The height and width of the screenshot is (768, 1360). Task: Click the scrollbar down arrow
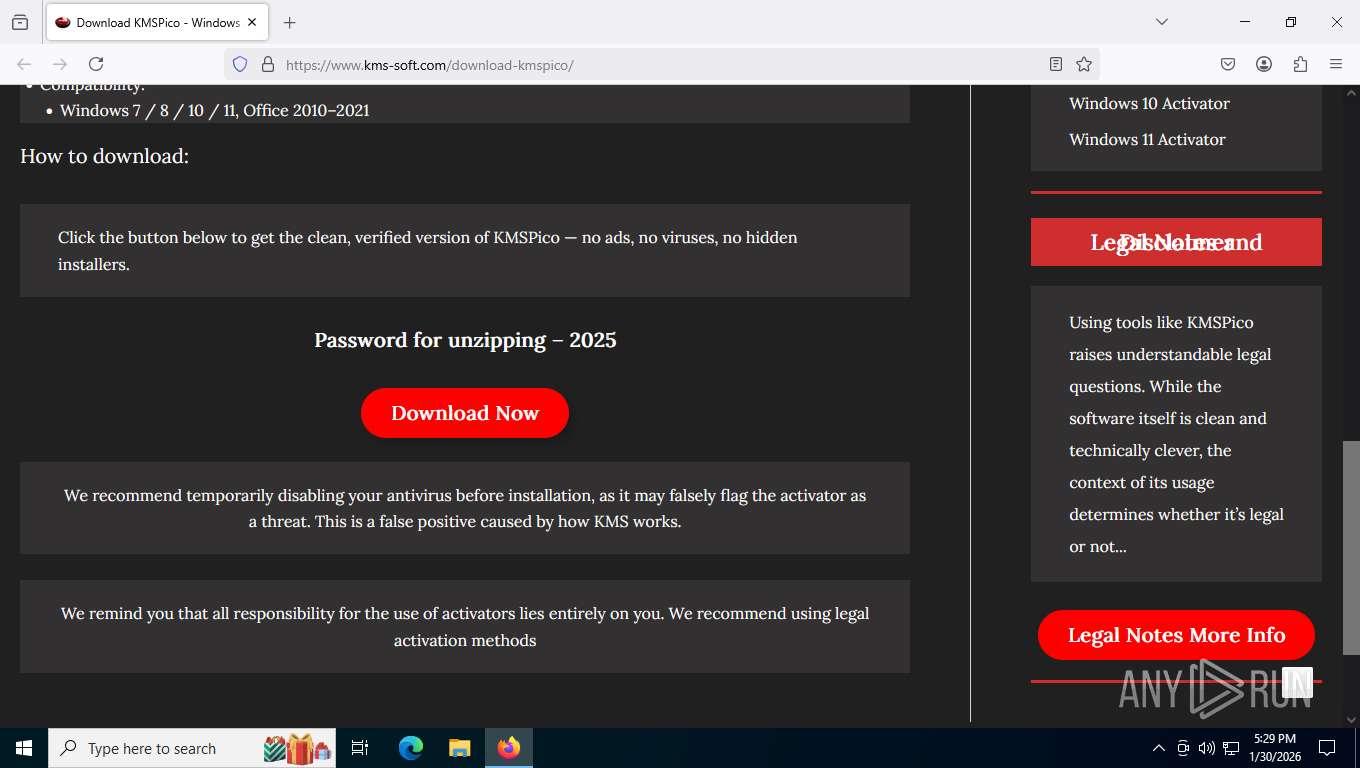coord(1351,718)
